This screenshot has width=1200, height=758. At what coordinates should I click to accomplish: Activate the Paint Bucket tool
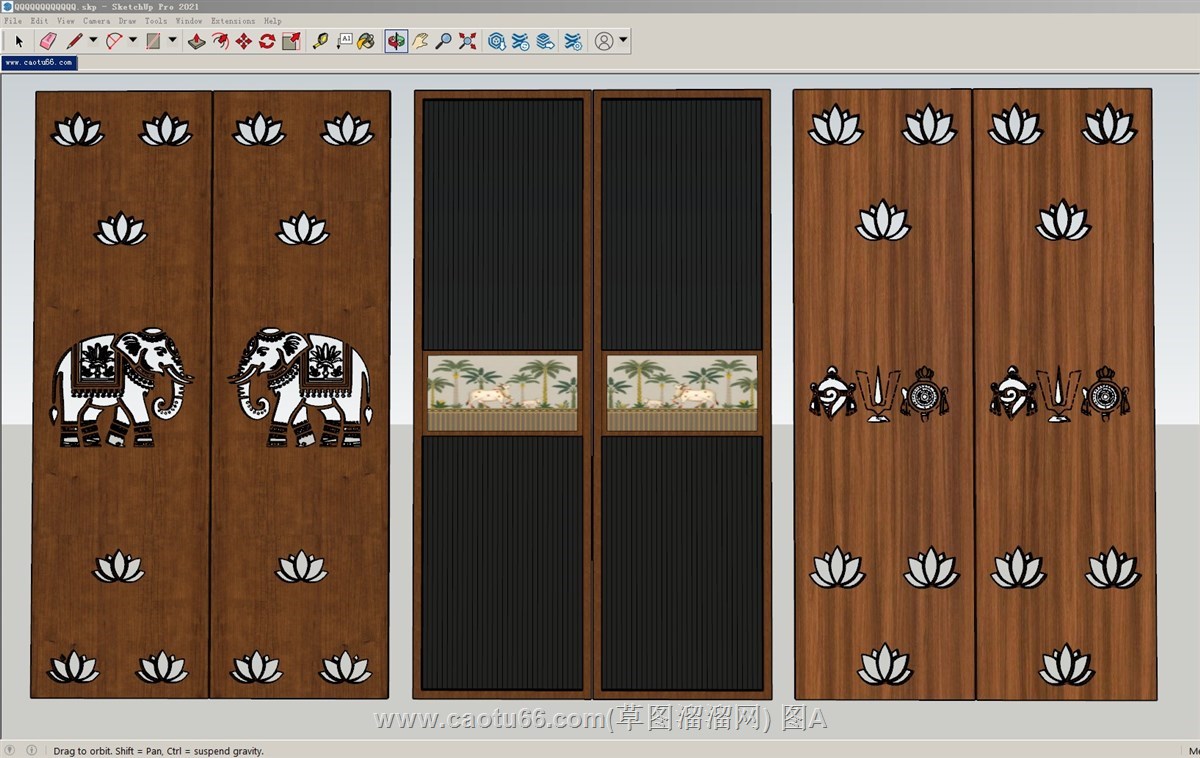(367, 41)
